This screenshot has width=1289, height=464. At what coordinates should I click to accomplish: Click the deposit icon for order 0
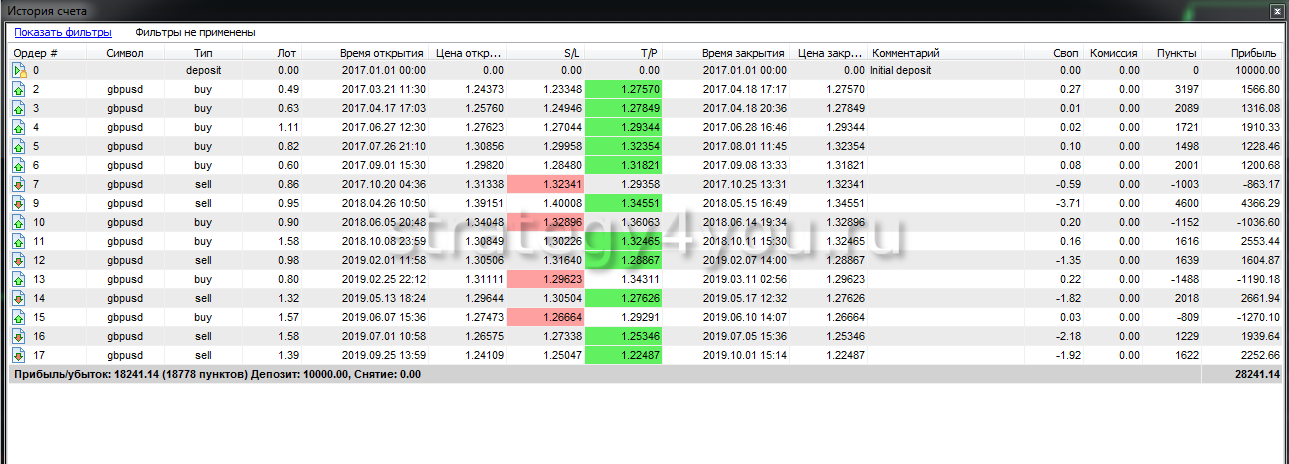point(18,71)
